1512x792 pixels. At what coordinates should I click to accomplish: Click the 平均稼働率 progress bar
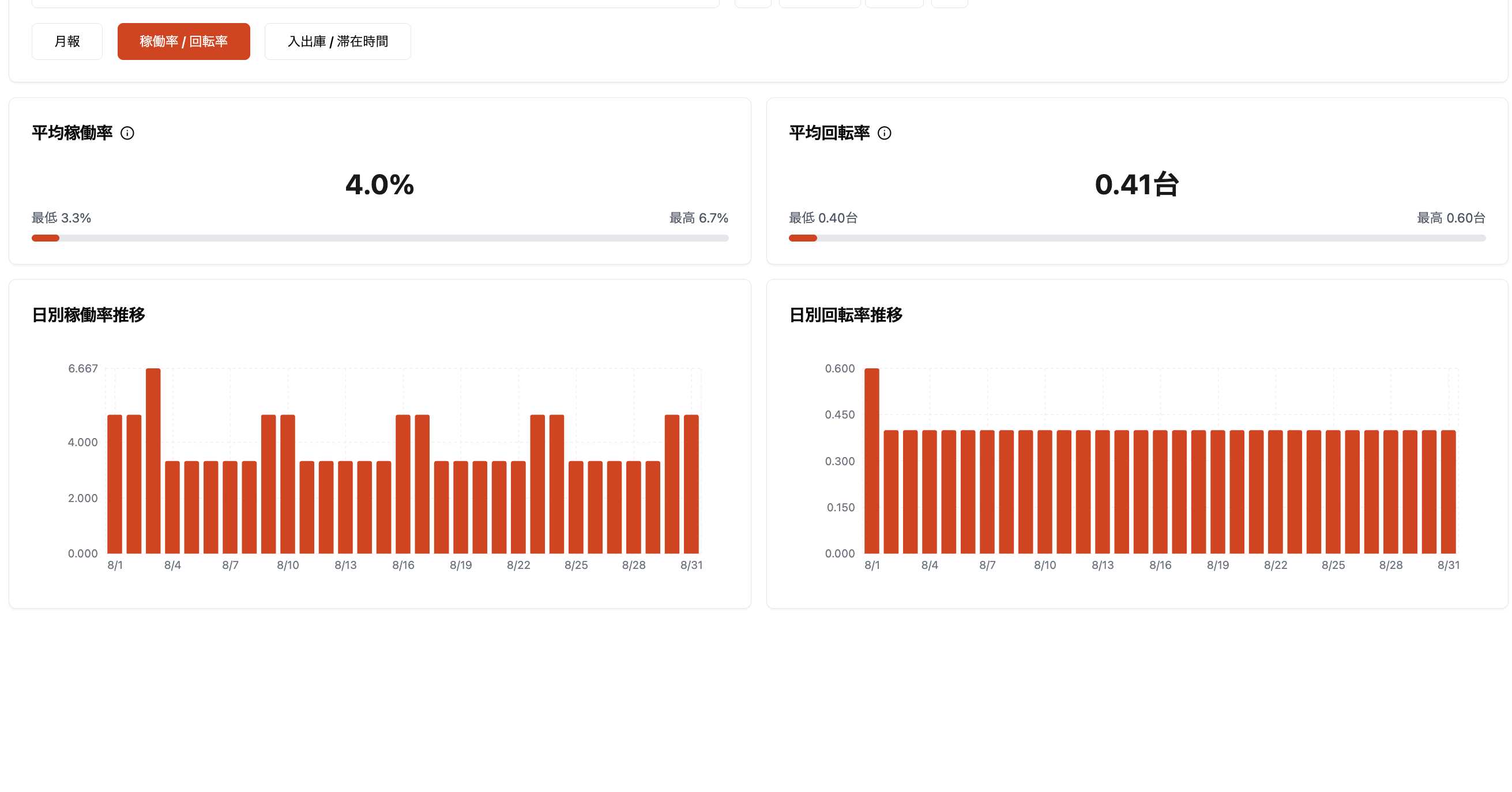coord(380,238)
